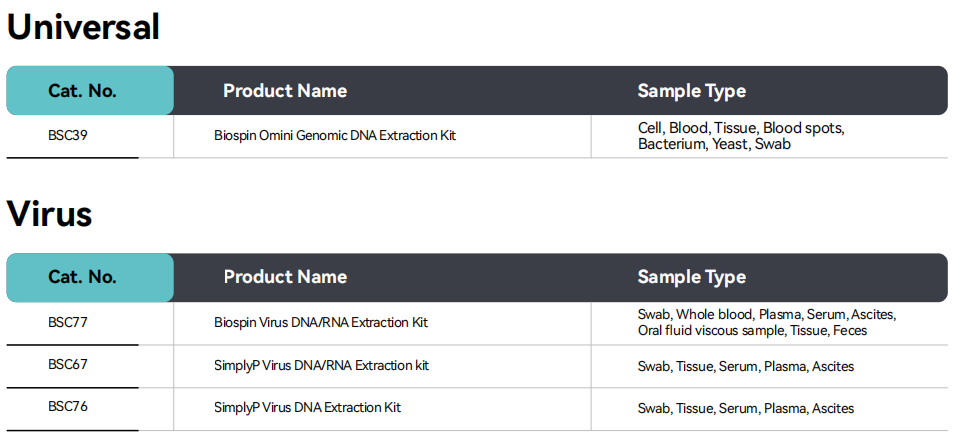The height and width of the screenshot is (443, 960).
Task: Click Product Name header in Virus table
Action: (285, 277)
